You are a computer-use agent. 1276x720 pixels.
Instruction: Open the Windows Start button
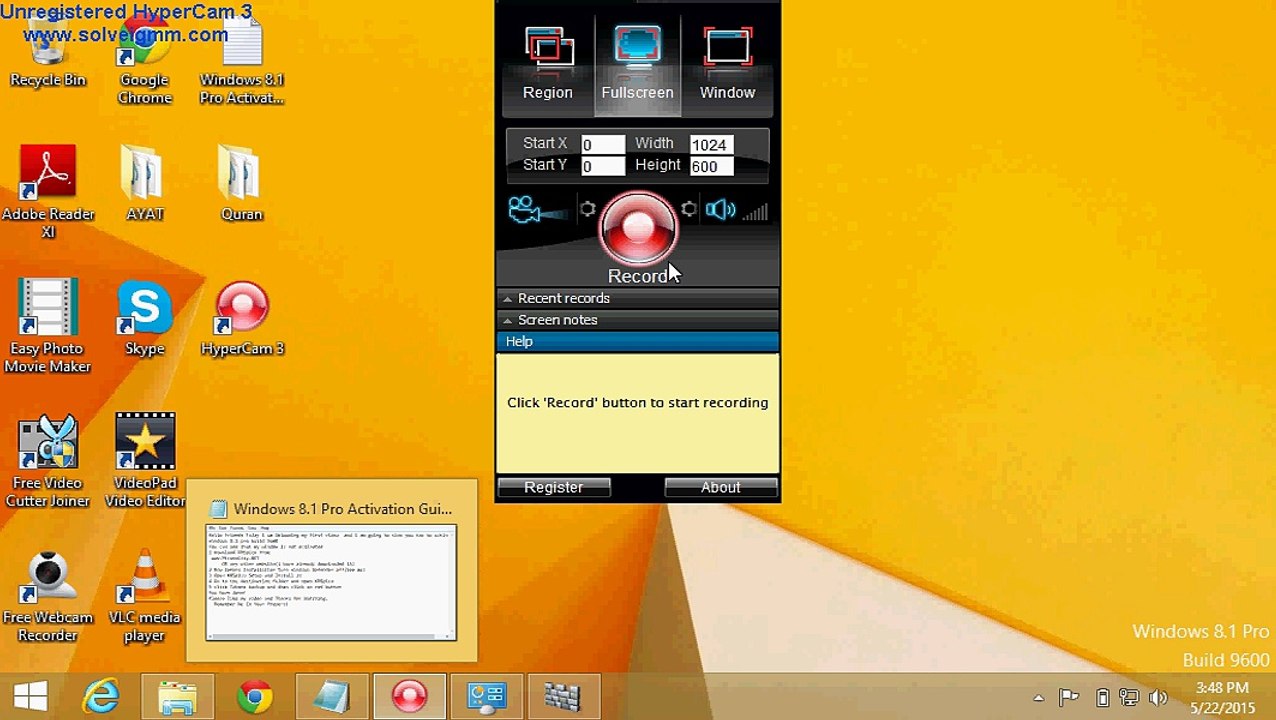pyautogui.click(x=30, y=696)
